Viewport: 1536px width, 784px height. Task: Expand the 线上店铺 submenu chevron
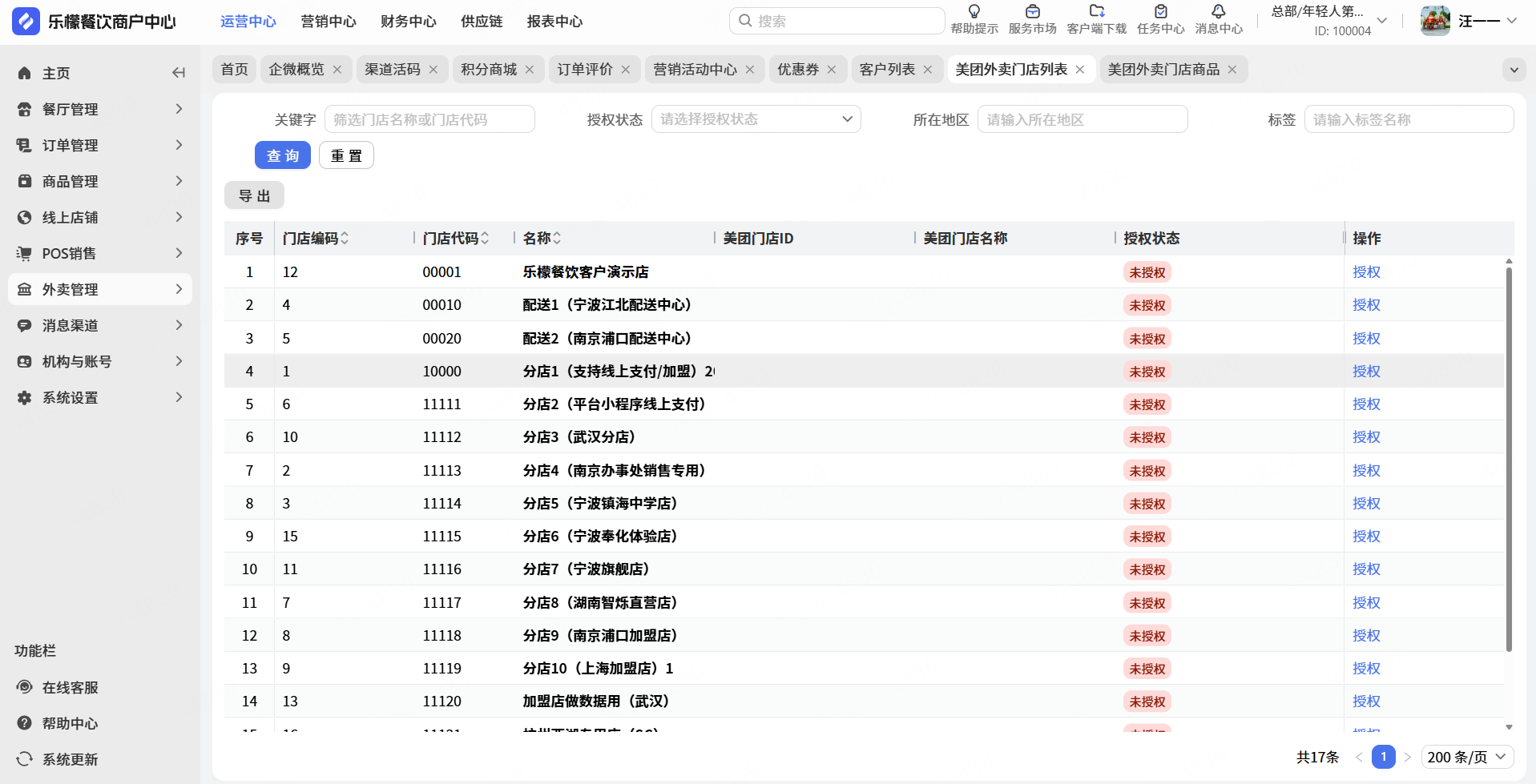click(x=179, y=217)
